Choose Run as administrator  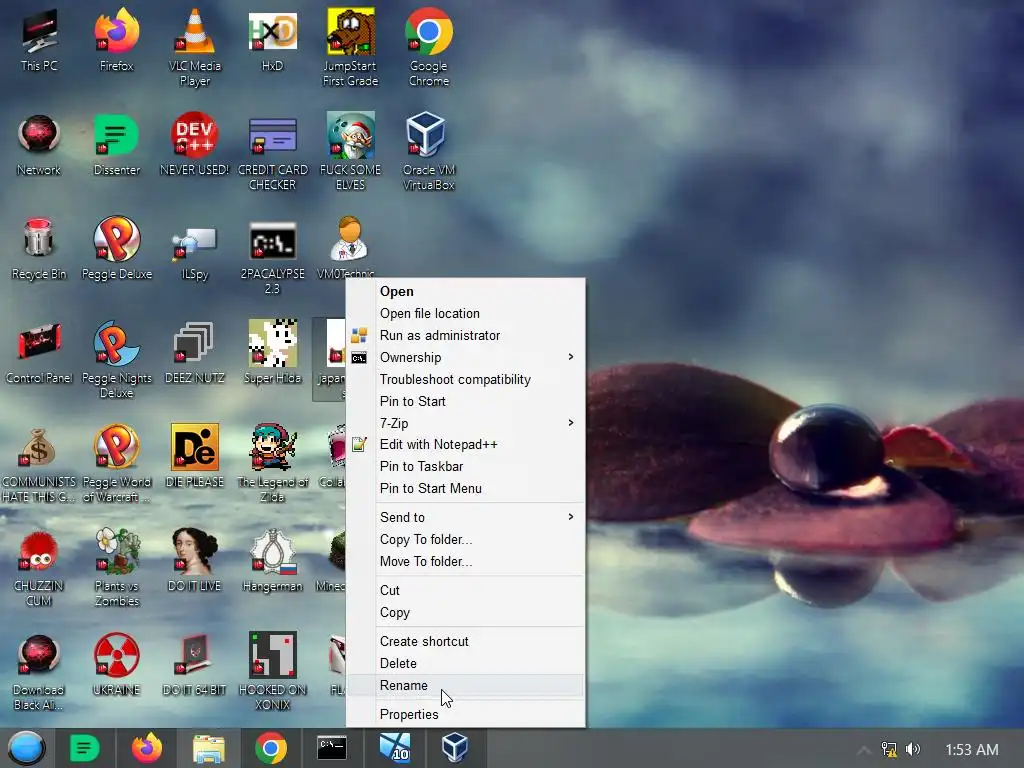pyautogui.click(x=465, y=336)
